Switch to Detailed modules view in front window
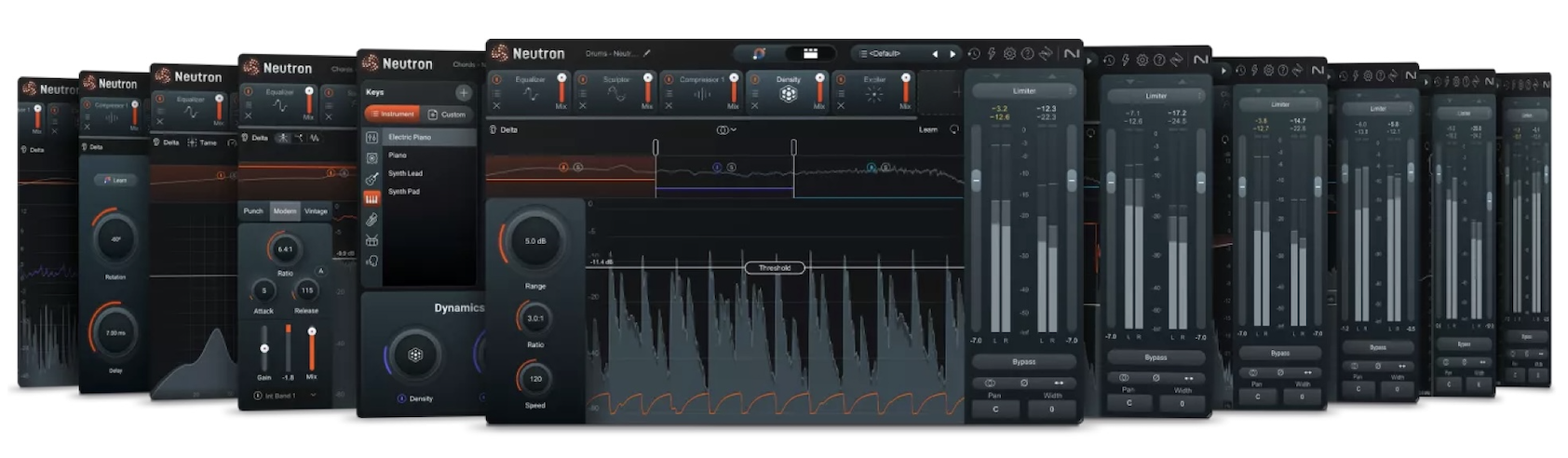The width and height of the screenshot is (1568, 458). (810, 54)
